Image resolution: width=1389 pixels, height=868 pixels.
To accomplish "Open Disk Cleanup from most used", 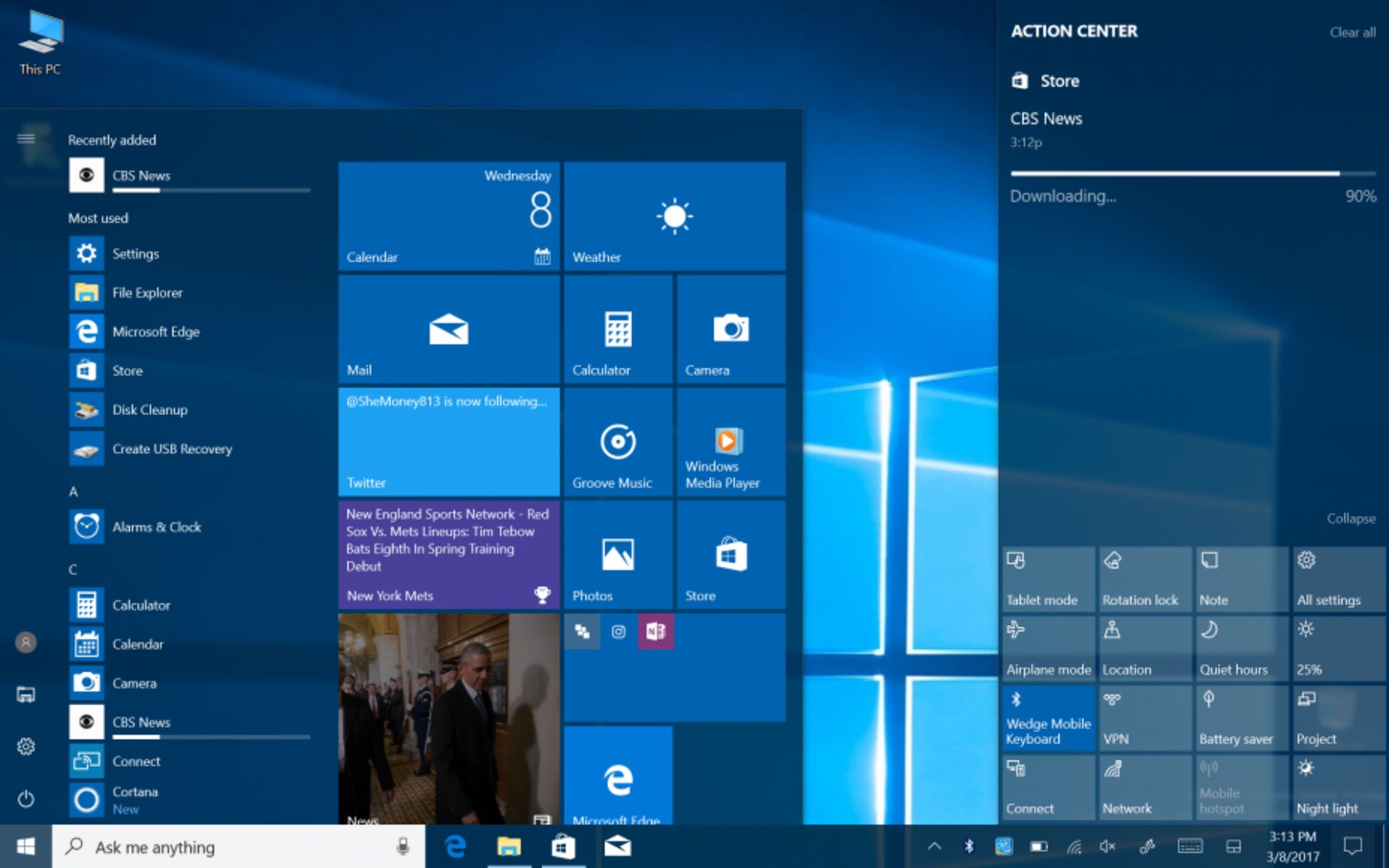I will pos(150,410).
